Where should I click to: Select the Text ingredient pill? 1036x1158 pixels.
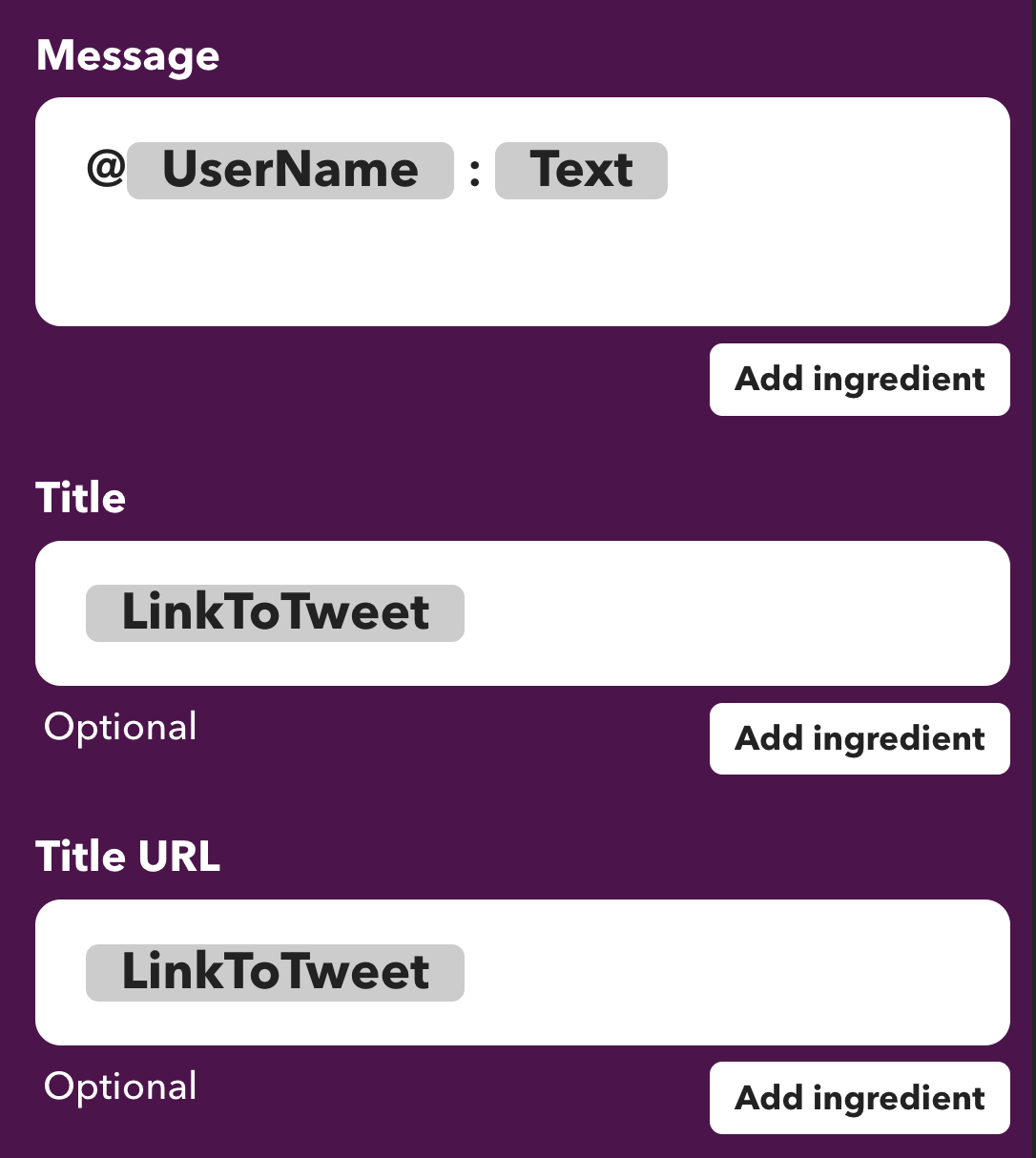click(581, 170)
